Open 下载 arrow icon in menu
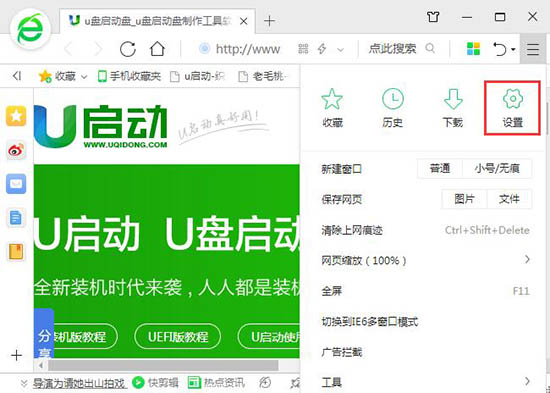550x393 pixels. (x=453, y=108)
